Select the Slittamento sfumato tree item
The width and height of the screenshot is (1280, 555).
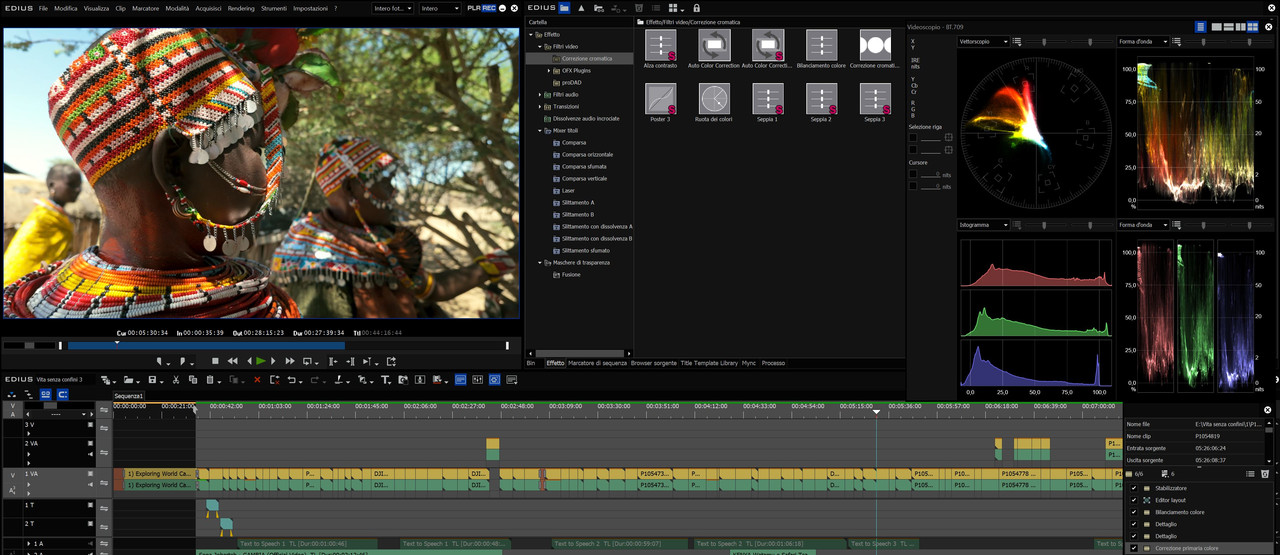click(x=585, y=251)
